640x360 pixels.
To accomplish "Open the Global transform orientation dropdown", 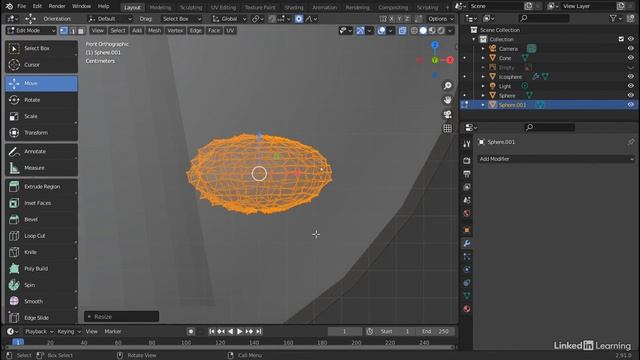I will click(x=229, y=19).
